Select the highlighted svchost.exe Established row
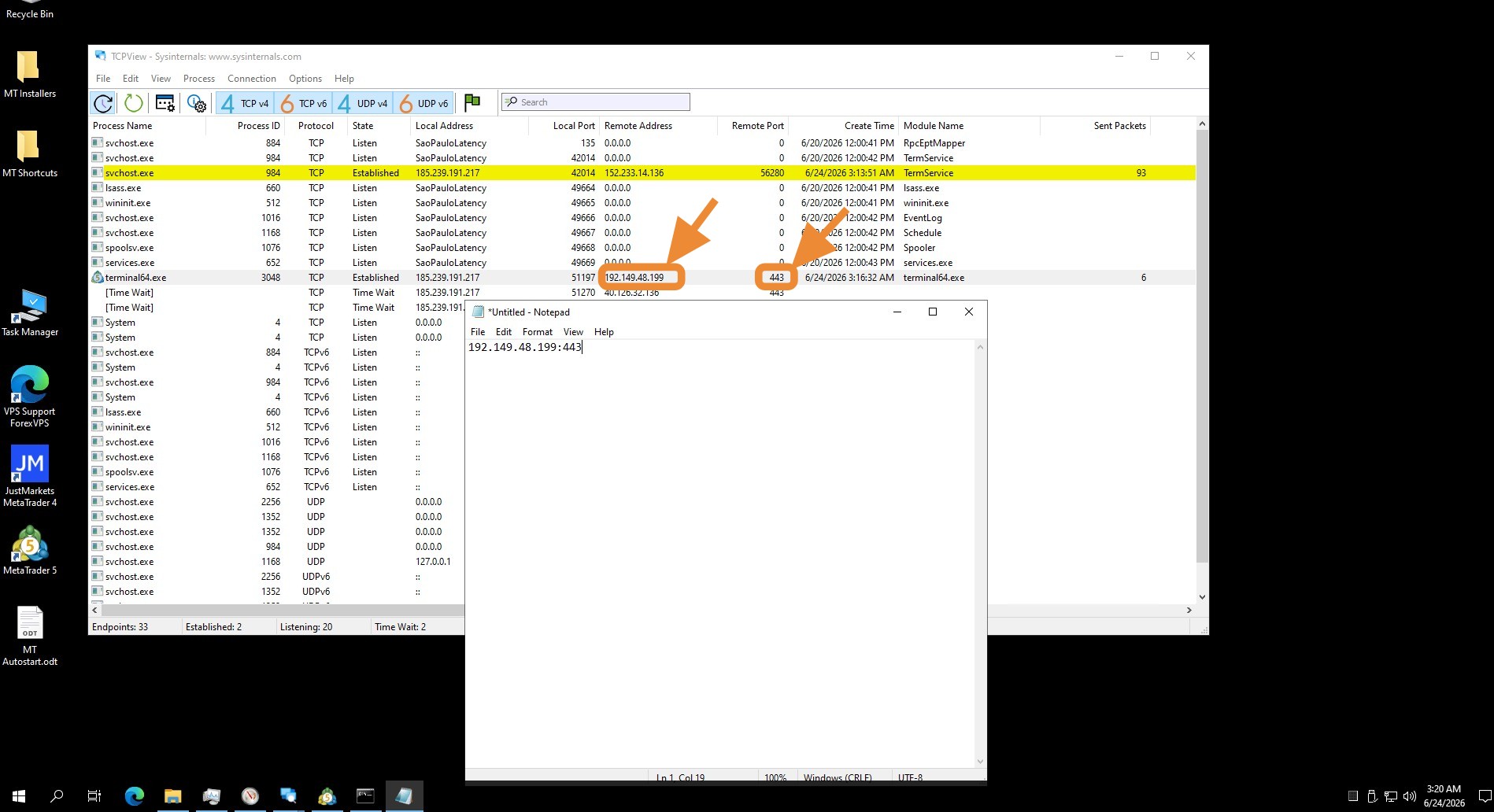The image size is (1494, 812). click(642, 173)
